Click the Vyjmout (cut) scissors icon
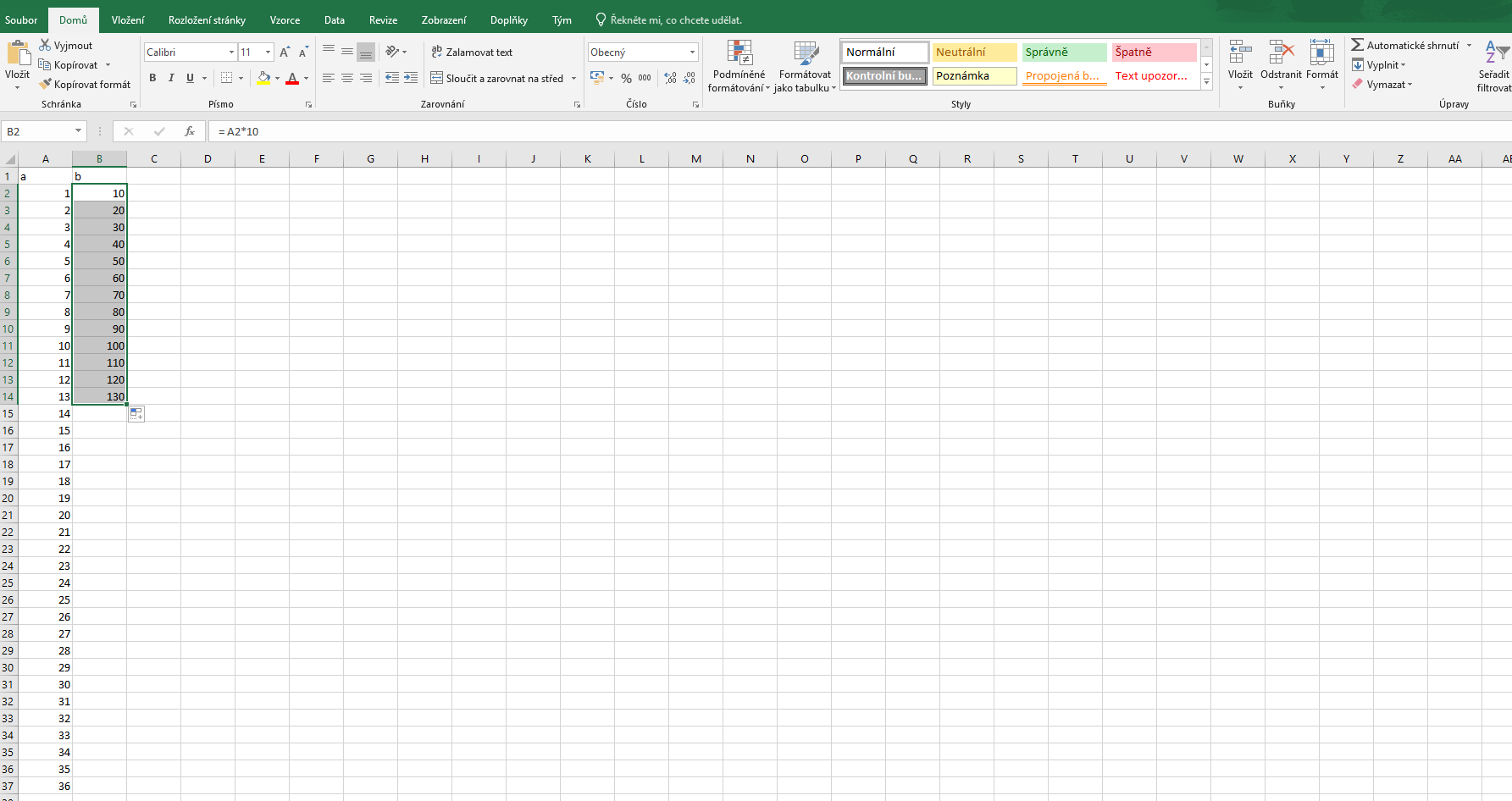The height and width of the screenshot is (801, 1512). tap(46, 45)
